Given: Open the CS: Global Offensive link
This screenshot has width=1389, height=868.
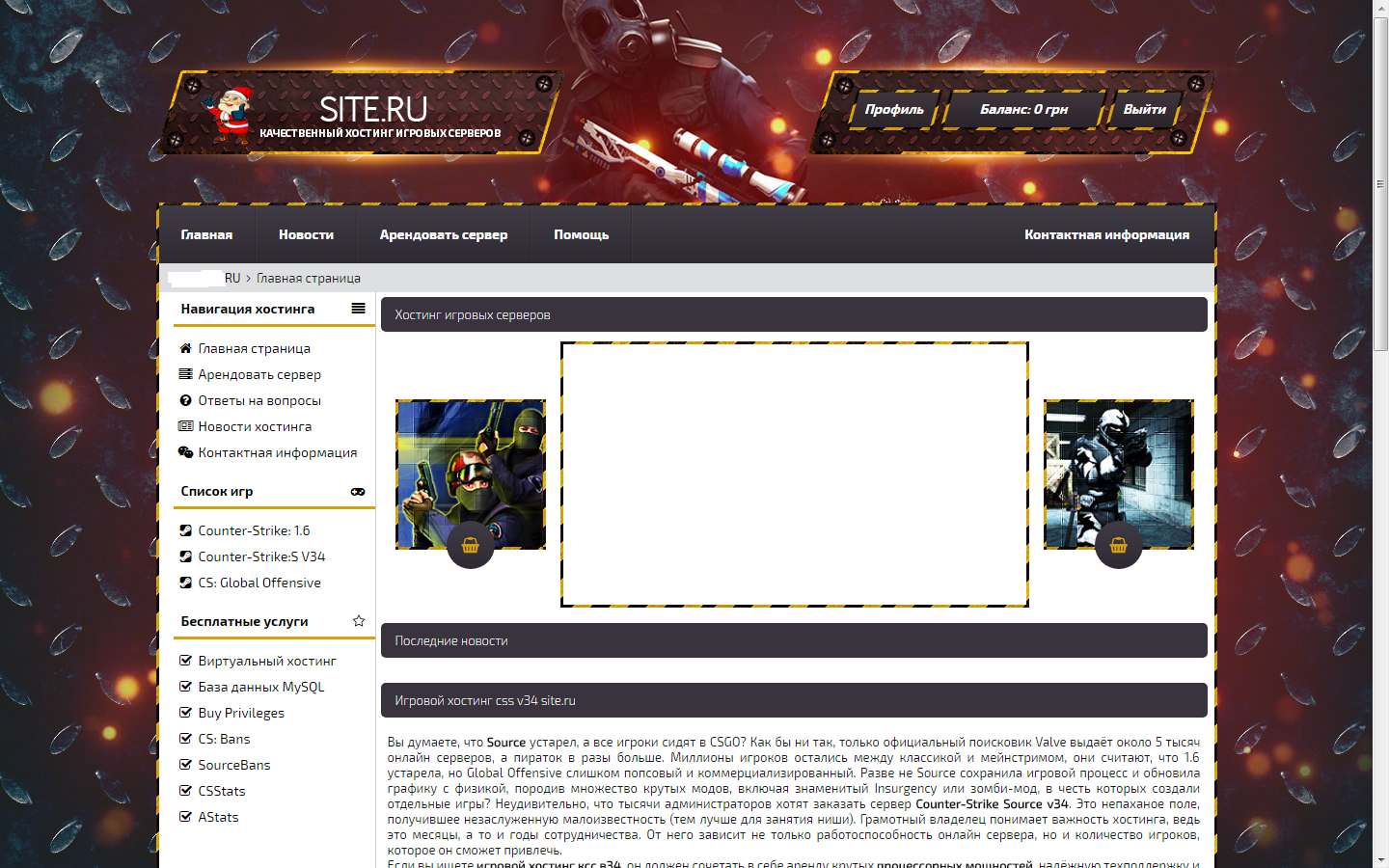Looking at the screenshot, I should [259, 583].
